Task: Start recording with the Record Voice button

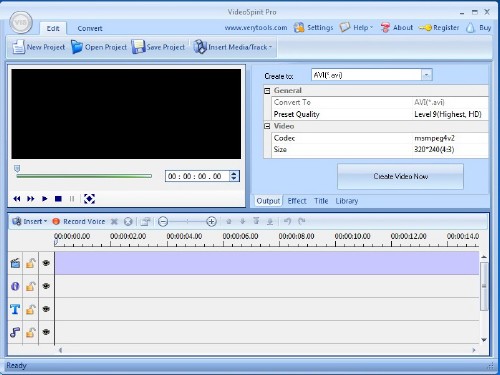Action: [79, 221]
